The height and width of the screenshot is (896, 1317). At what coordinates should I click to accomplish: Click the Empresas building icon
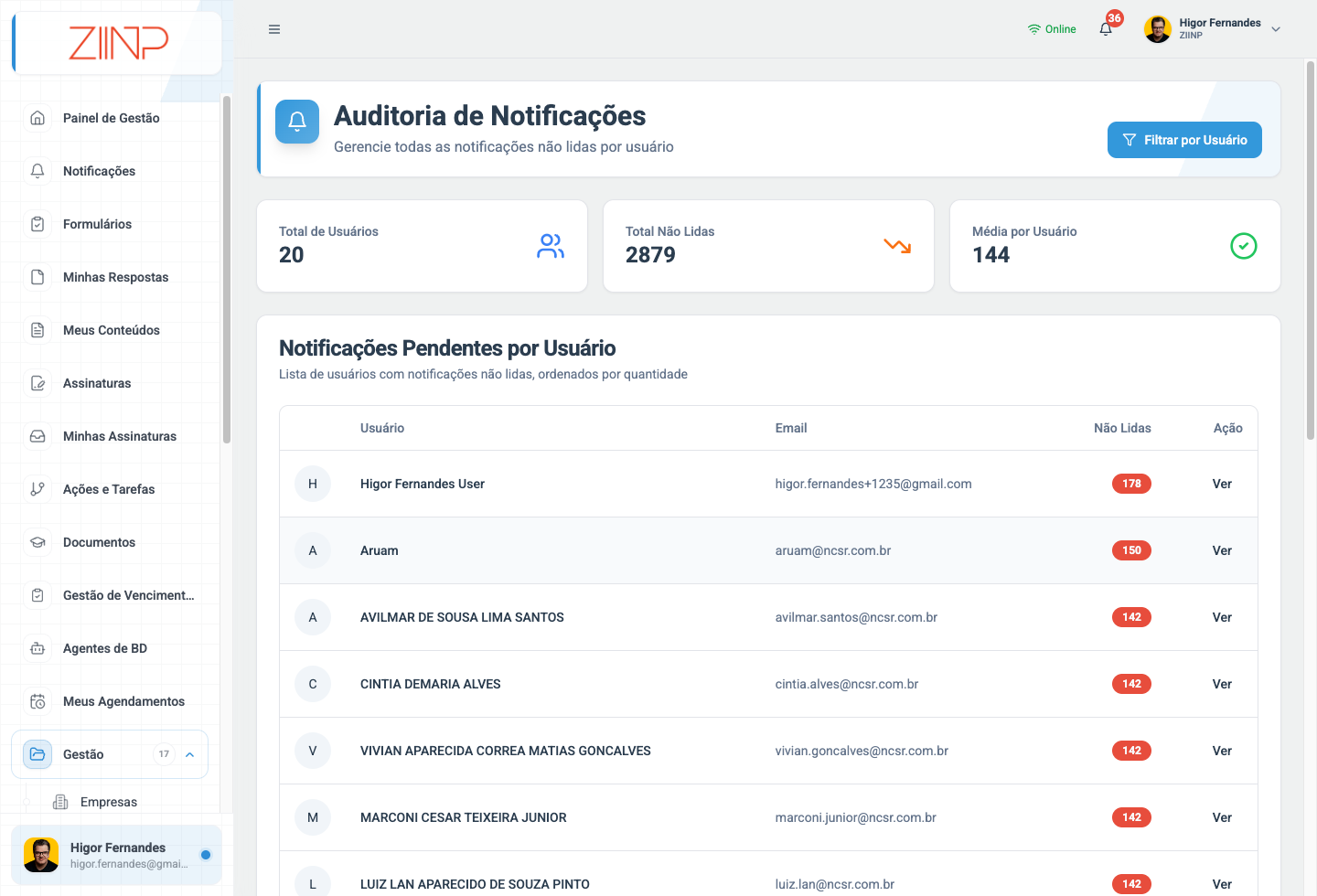click(60, 802)
